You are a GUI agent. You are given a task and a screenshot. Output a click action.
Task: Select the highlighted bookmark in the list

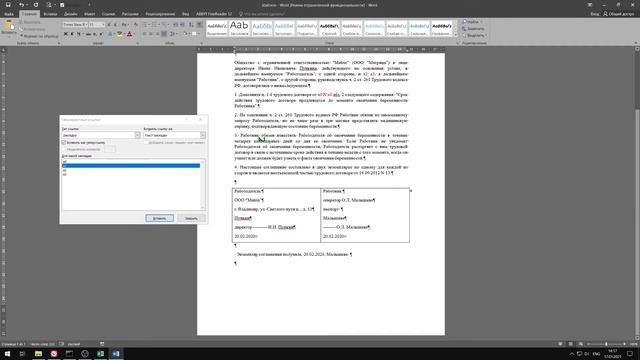(131, 166)
